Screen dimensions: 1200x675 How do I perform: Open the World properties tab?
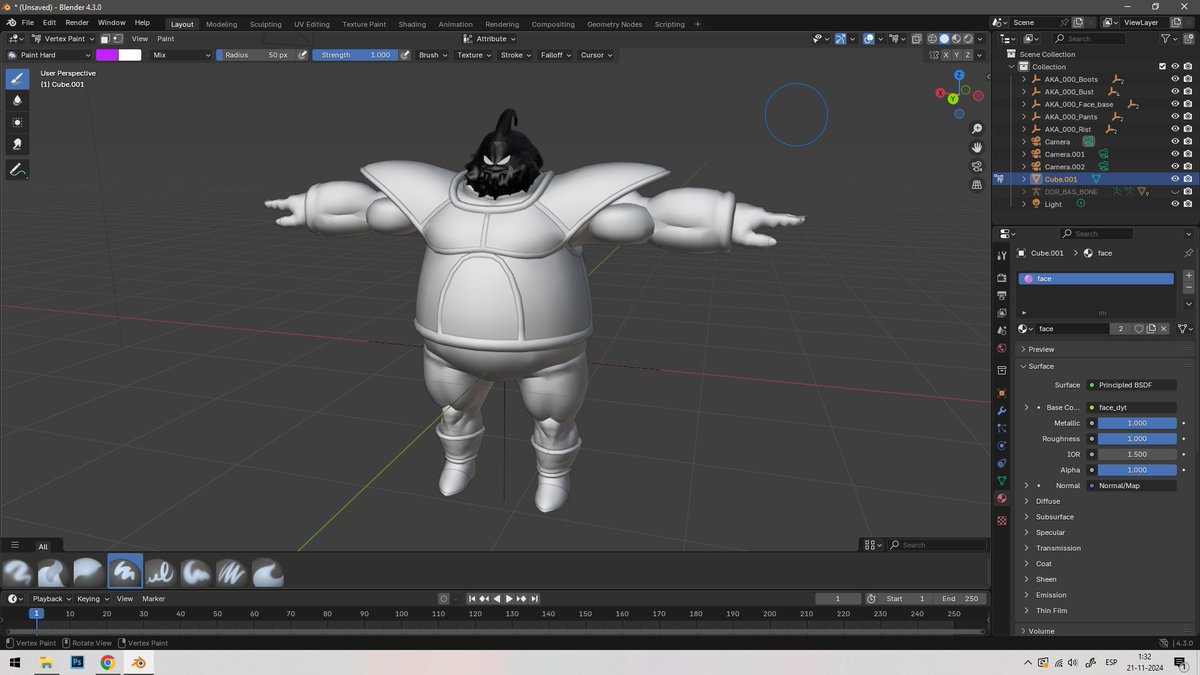click(1001, 348)
